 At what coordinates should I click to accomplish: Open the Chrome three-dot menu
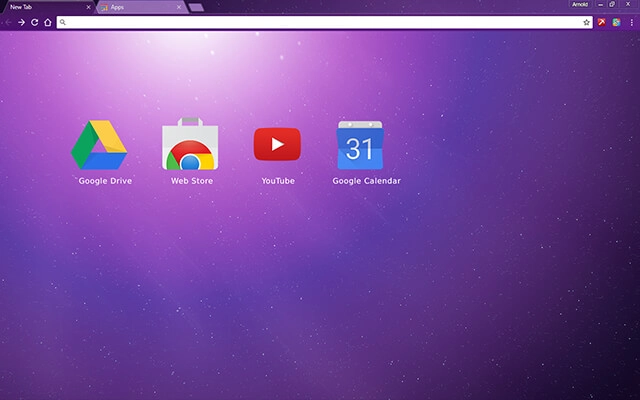point(631,22)
